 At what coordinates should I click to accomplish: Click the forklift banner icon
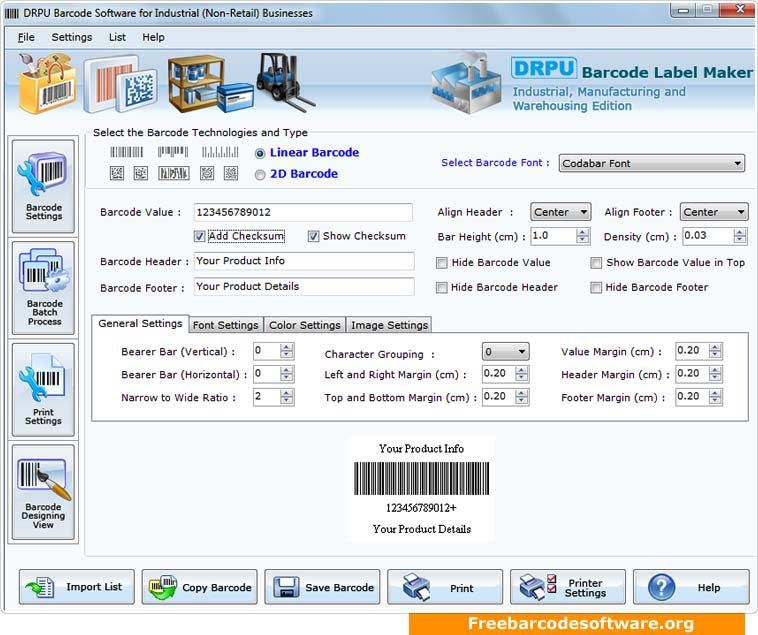tap(285, 81)
